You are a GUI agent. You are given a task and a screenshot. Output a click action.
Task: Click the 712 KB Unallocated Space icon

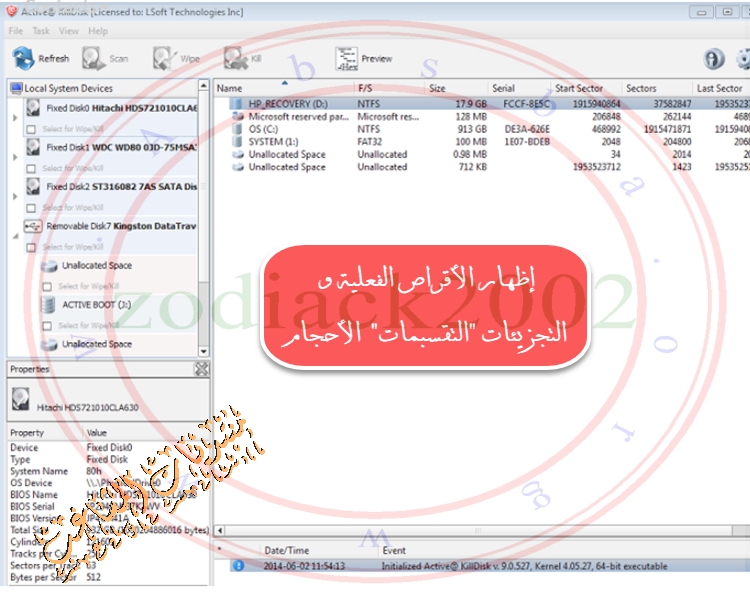point(238,167)
